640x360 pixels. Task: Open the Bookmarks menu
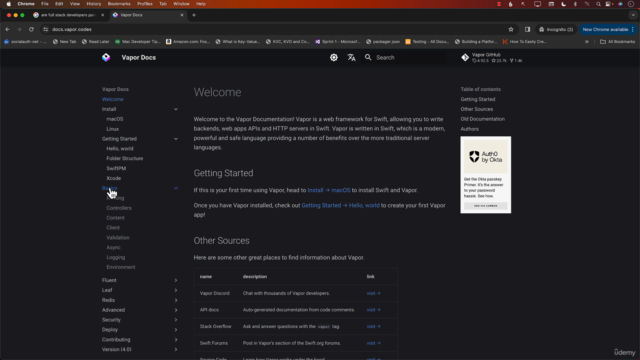coord(119,4)
